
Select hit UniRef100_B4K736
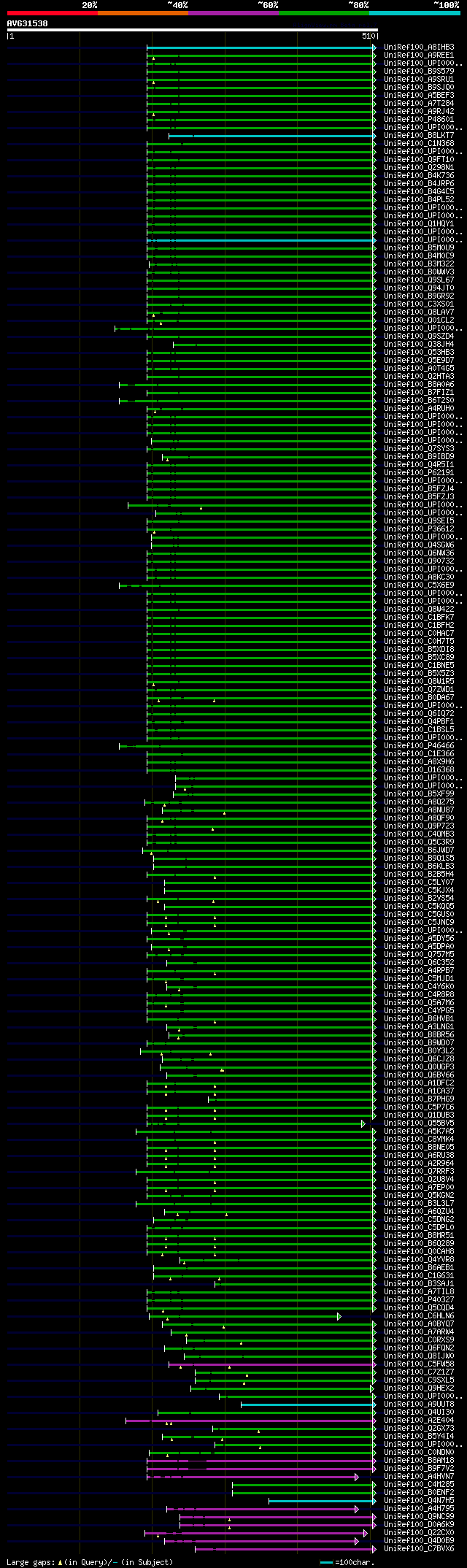(419, 176)
